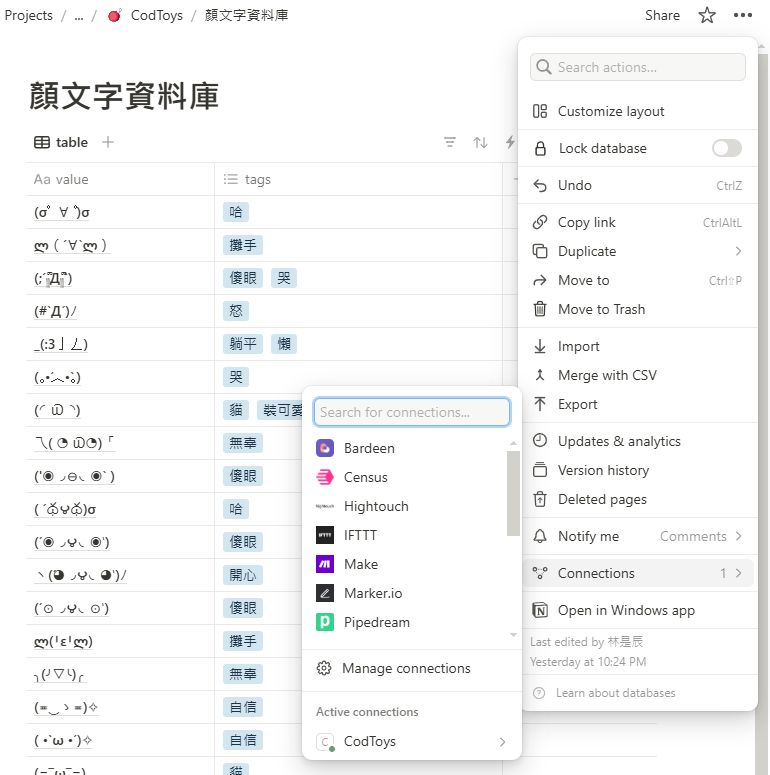The image size is (770, 775).
Task: Click the Share button
Action: tap(662, 15)
